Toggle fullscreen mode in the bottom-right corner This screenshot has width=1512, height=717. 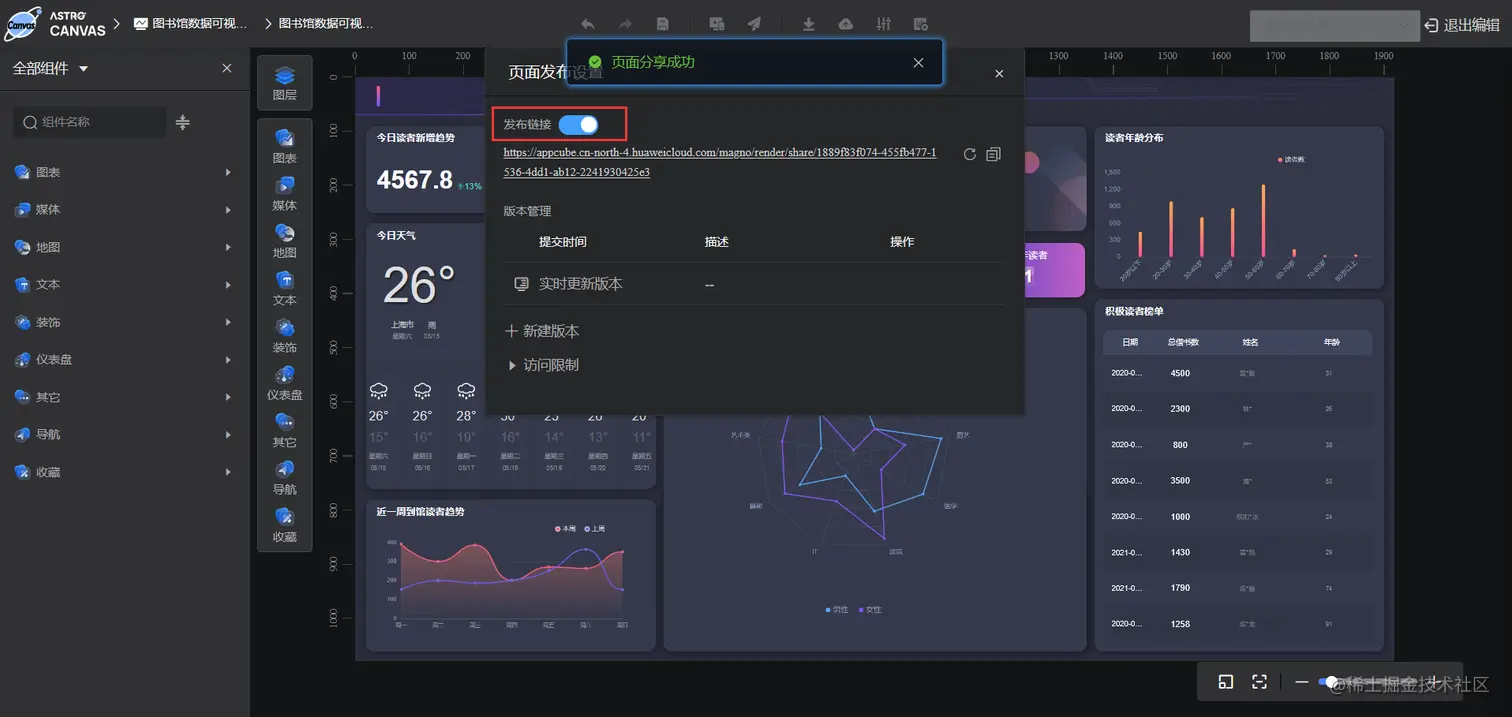tap(1259, 681)
